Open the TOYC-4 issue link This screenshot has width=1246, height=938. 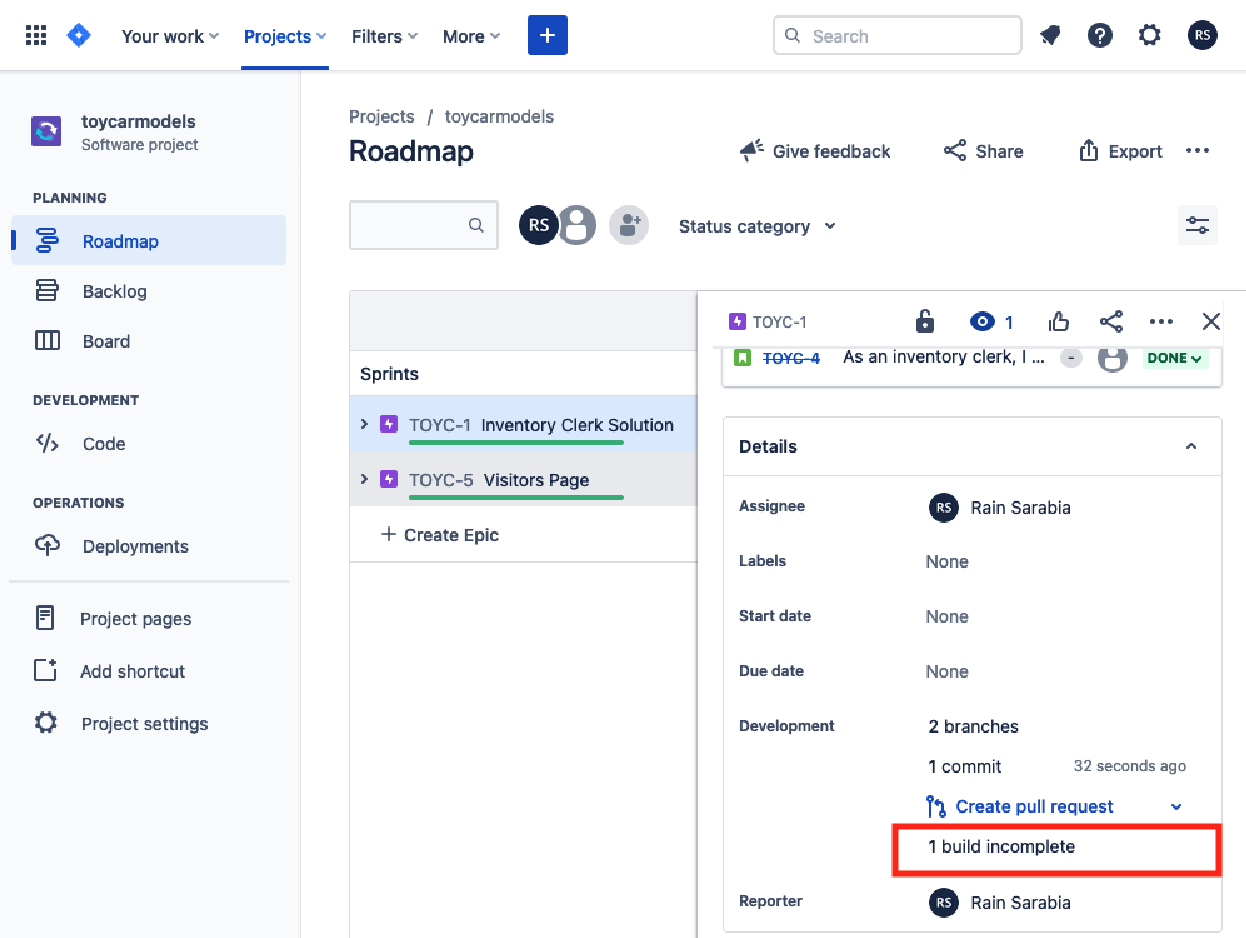[x=791, y=357]
